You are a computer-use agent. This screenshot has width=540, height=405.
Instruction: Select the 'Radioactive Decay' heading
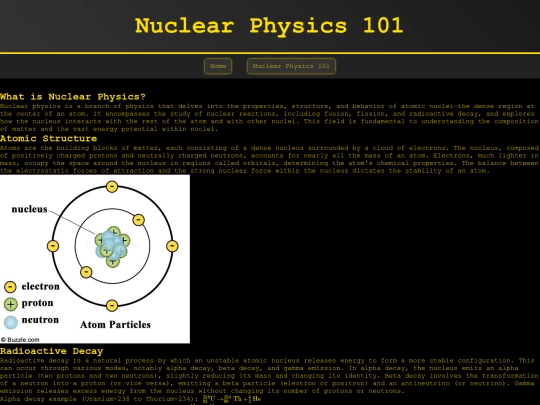pyautogui.click(x=52, y=351)
